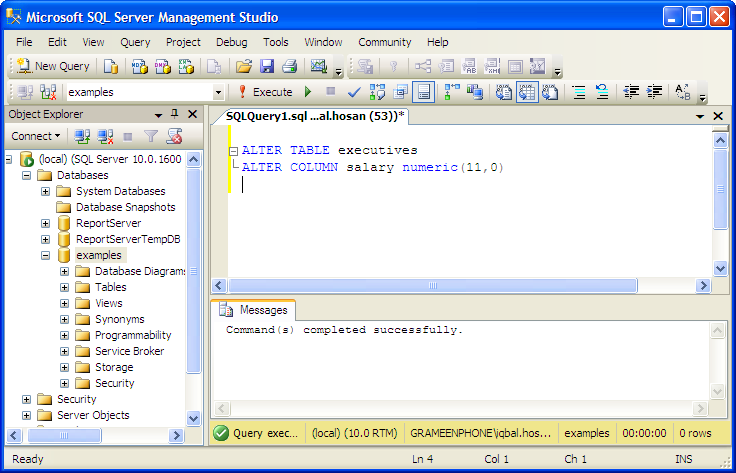Open a Database Engine Query
This screenshot has height=473, width=736.
click(111, 67)
